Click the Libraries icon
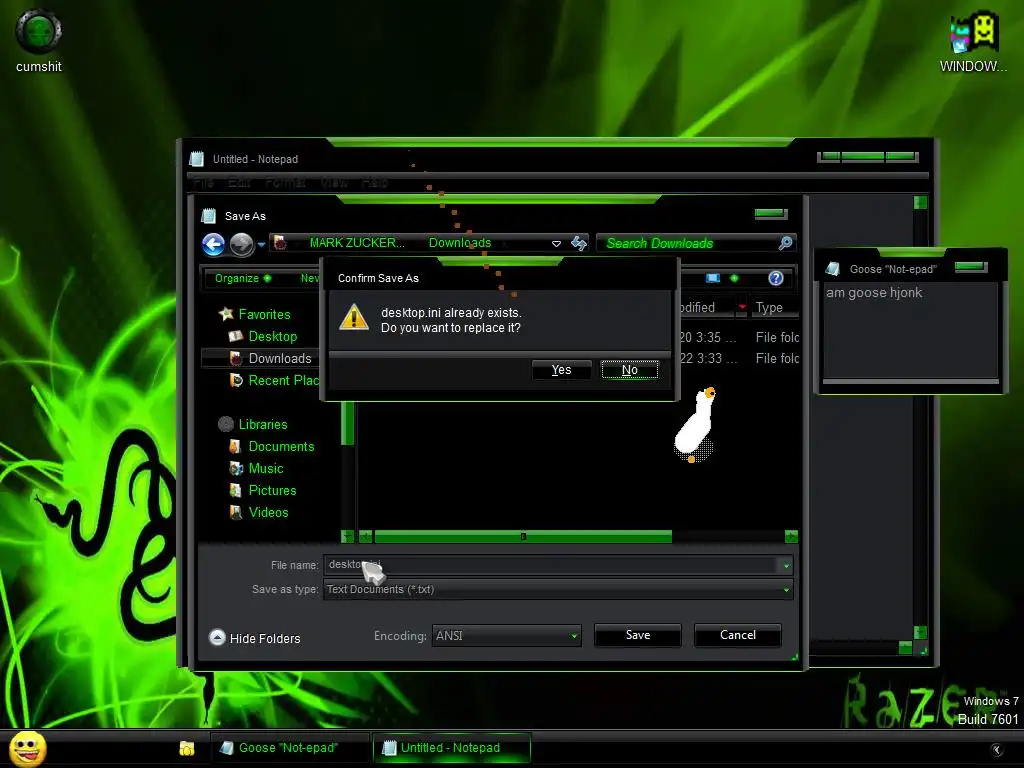The width and height of the screenshot is (1024, 768). [226, 424]
